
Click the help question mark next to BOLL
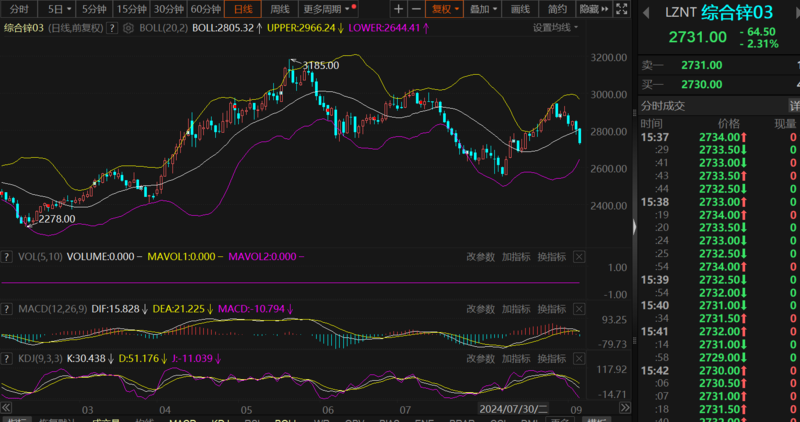click(x=112, y=28)
